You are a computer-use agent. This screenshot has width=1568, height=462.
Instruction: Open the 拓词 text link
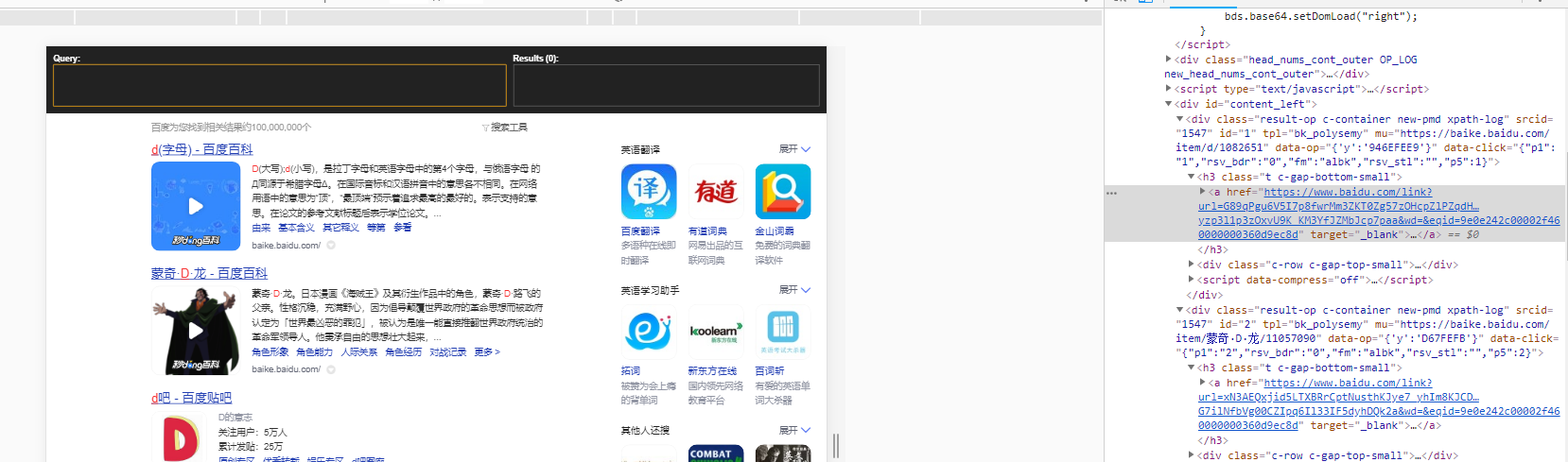tap(631, 371)
